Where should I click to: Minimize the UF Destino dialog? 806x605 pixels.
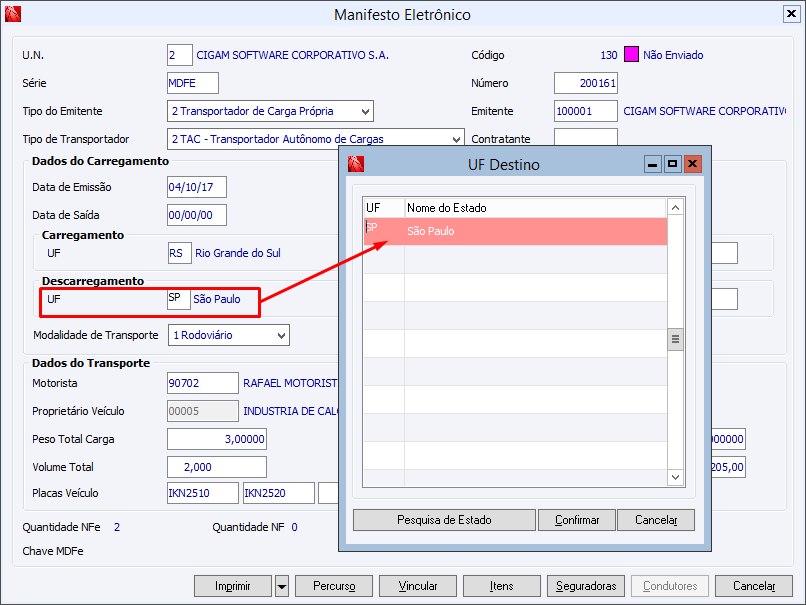(653, 164)
